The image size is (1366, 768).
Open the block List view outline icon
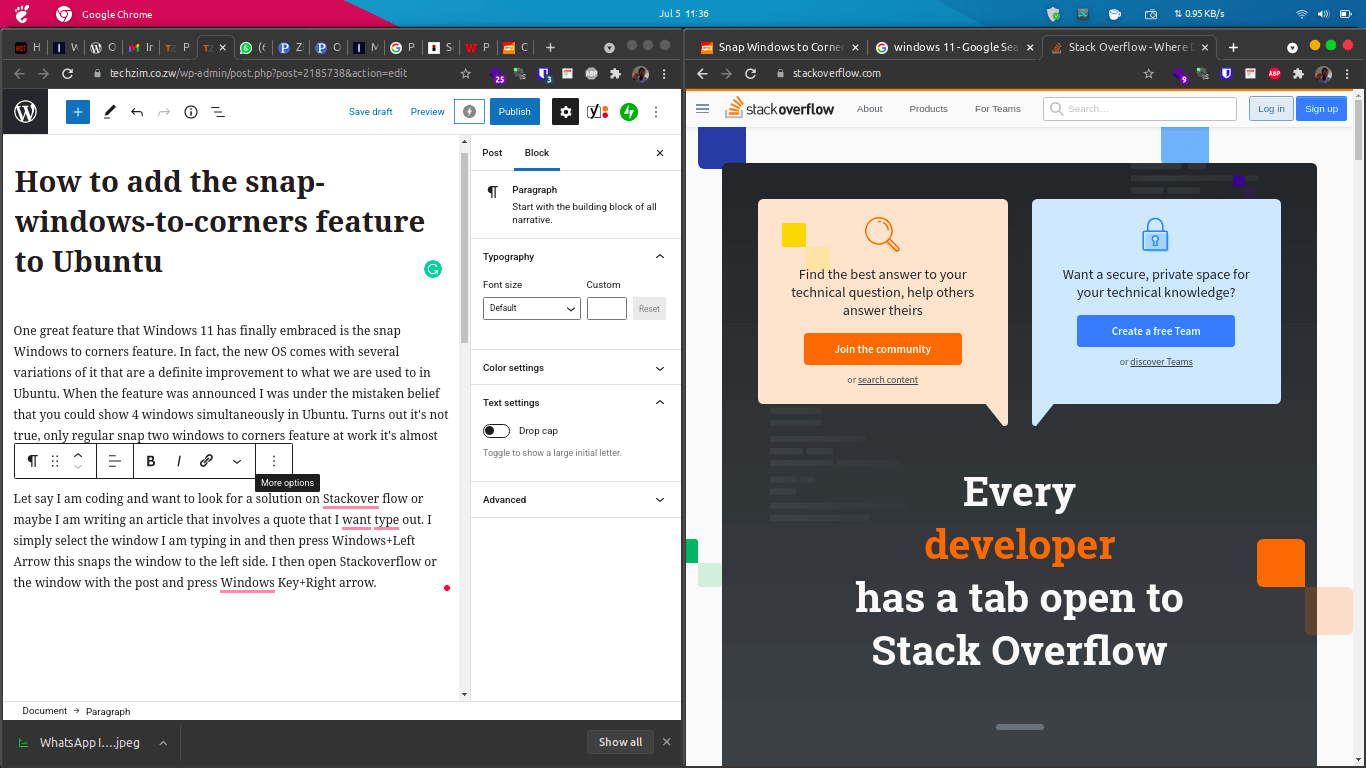pyautogui.click(x=217, y=112)
